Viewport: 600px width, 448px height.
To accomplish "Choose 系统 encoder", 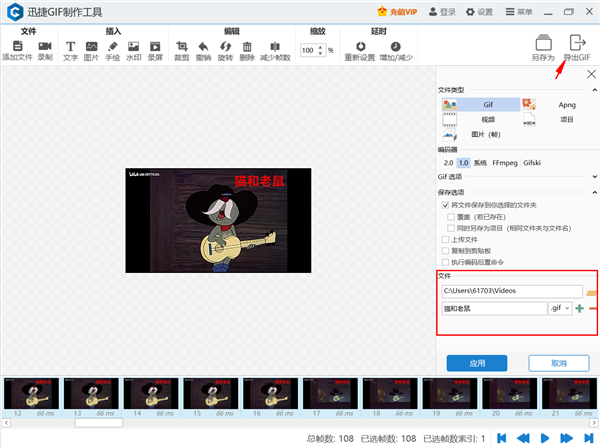I will click(x=480, y=163).
